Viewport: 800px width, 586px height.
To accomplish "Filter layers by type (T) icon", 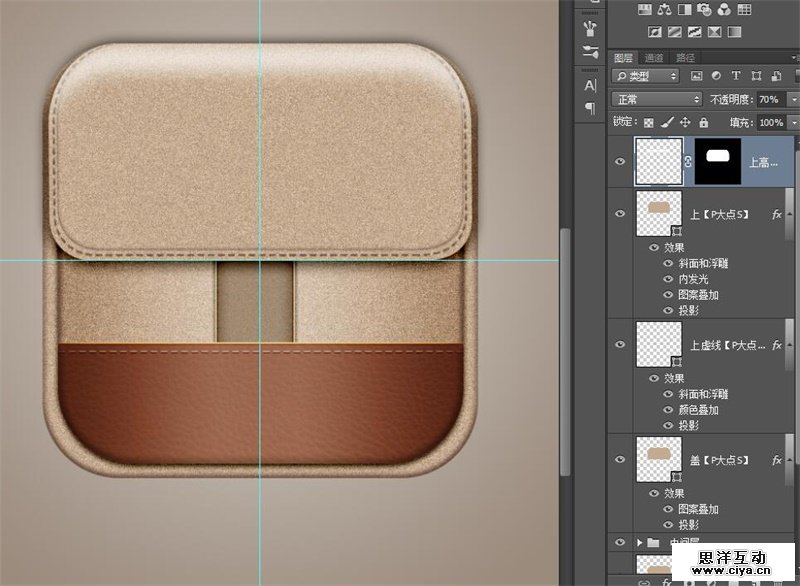I will pyautogui.click(x=736, y=76).
